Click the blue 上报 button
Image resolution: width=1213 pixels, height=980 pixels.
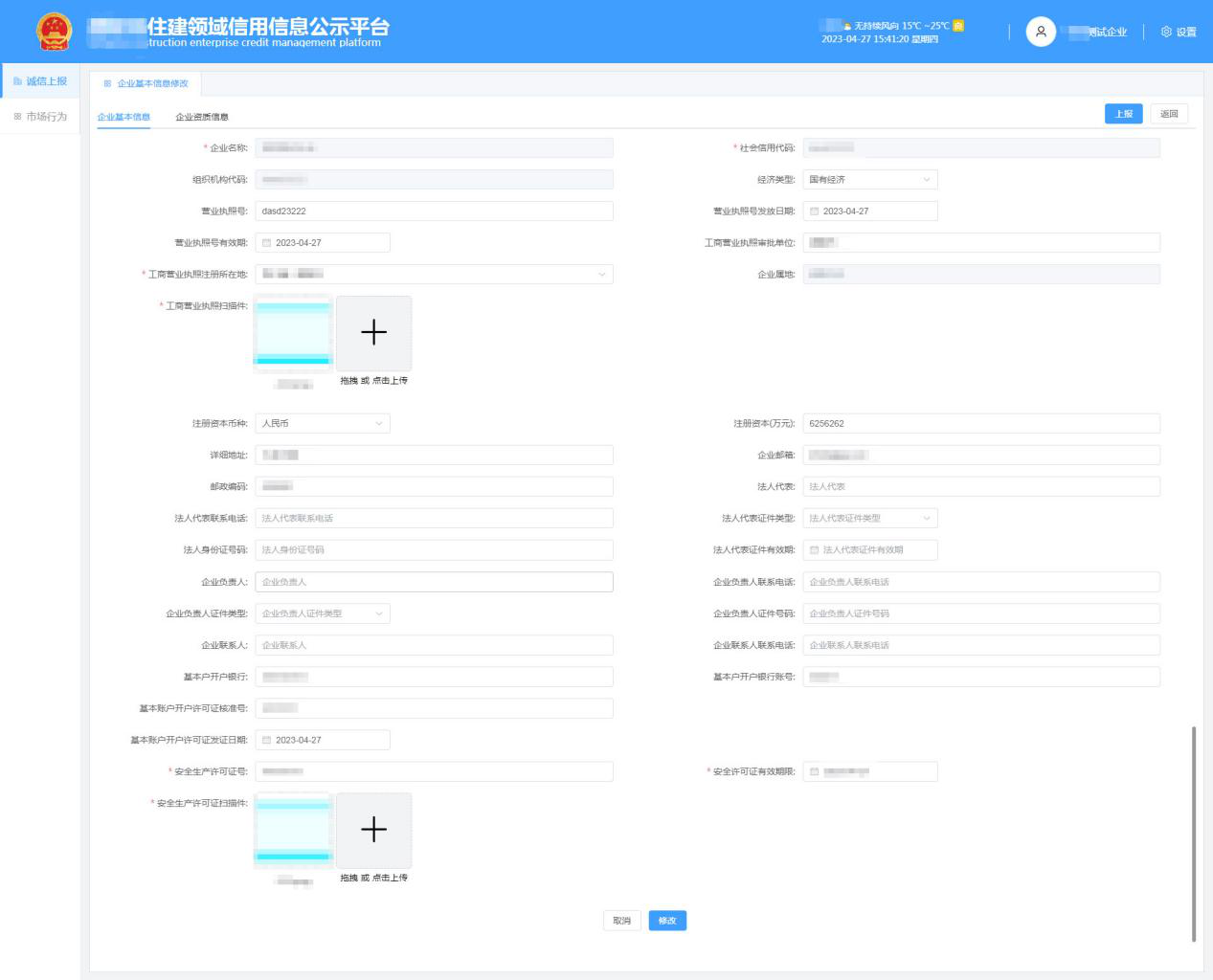coord(1123,114)
